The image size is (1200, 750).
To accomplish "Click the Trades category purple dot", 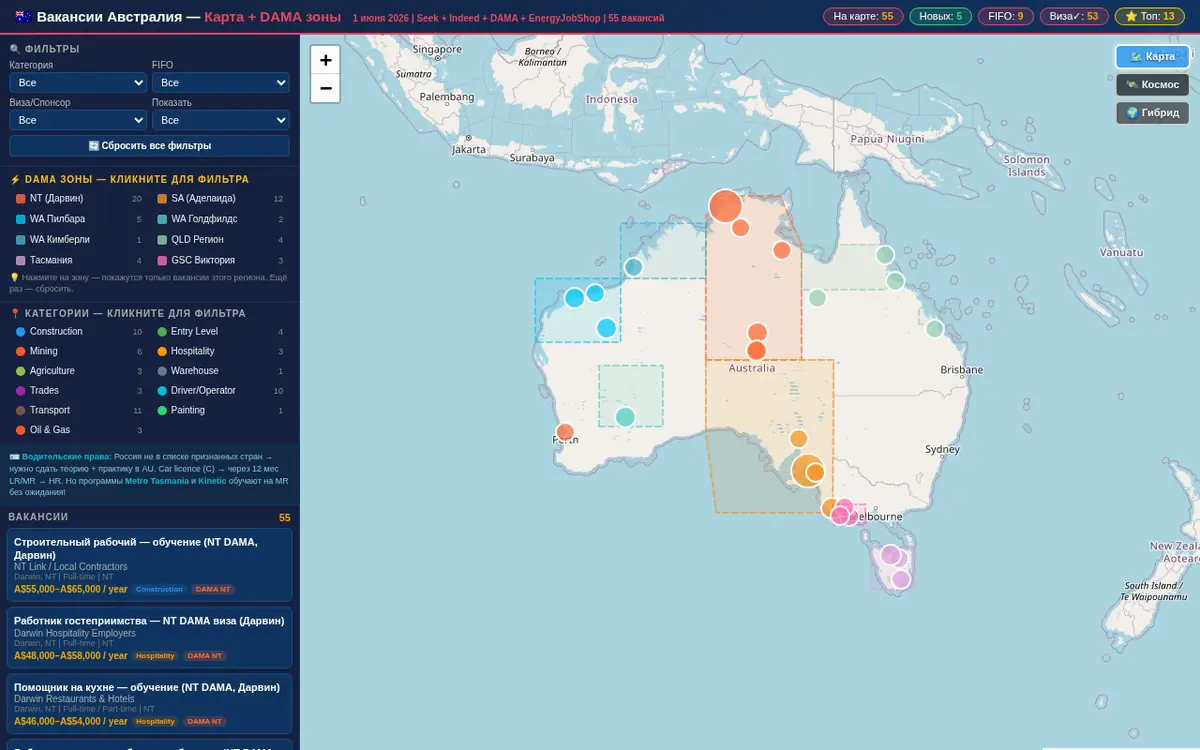I will click(x=21, y=391).
